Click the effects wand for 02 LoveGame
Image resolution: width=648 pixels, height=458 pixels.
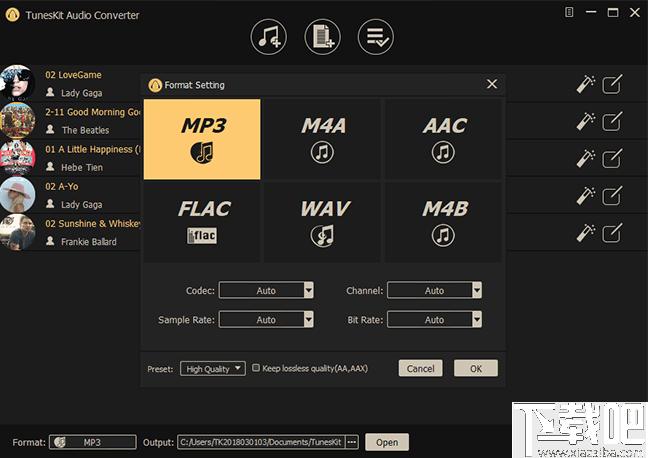(586, 84)
